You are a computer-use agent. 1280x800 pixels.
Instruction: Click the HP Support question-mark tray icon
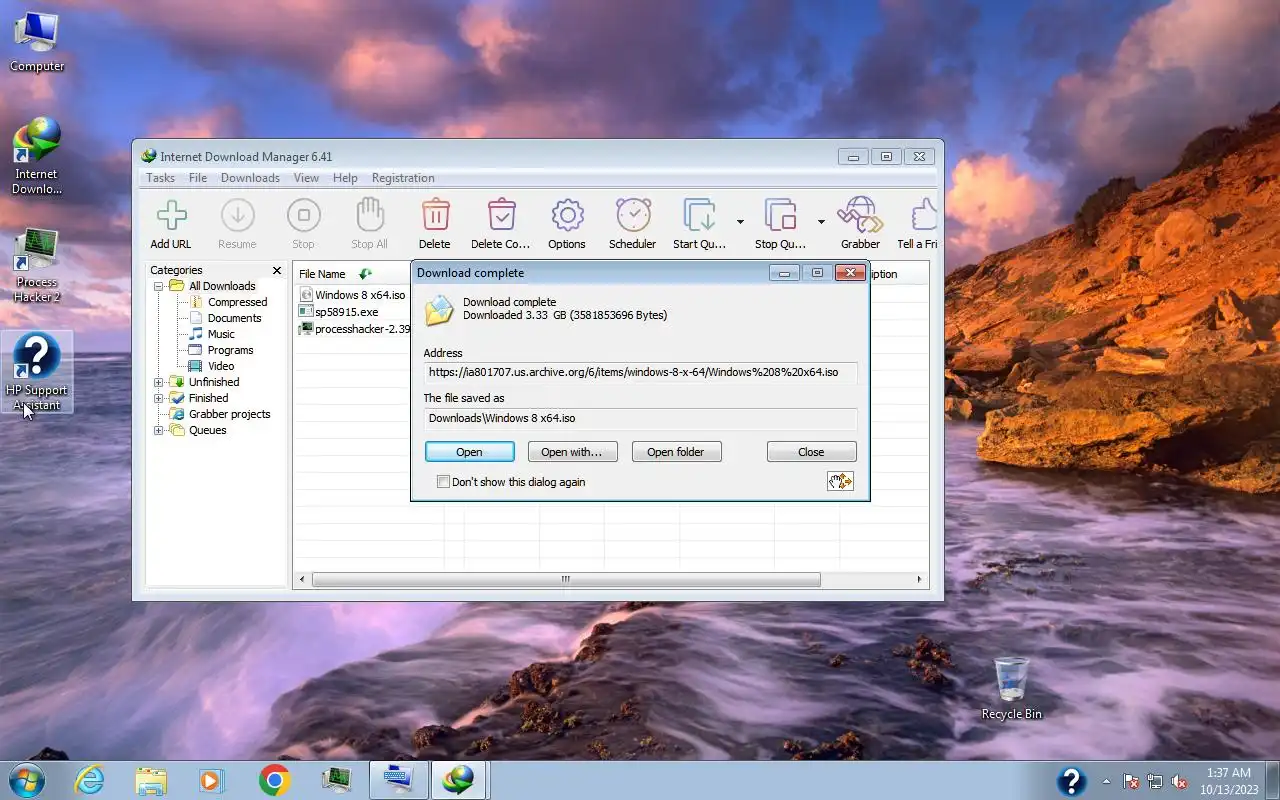tap(1071, 780)
